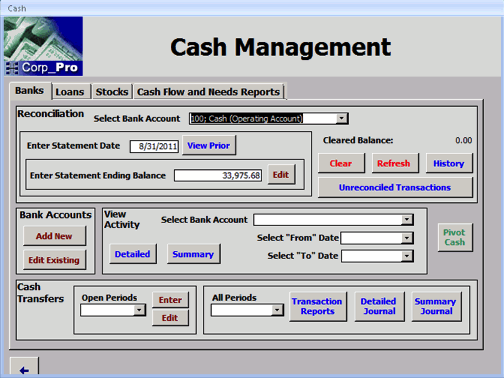
Task: Expand the Select "From" Date dropdown
Action: pyautogui.click(x=407, y=238)
